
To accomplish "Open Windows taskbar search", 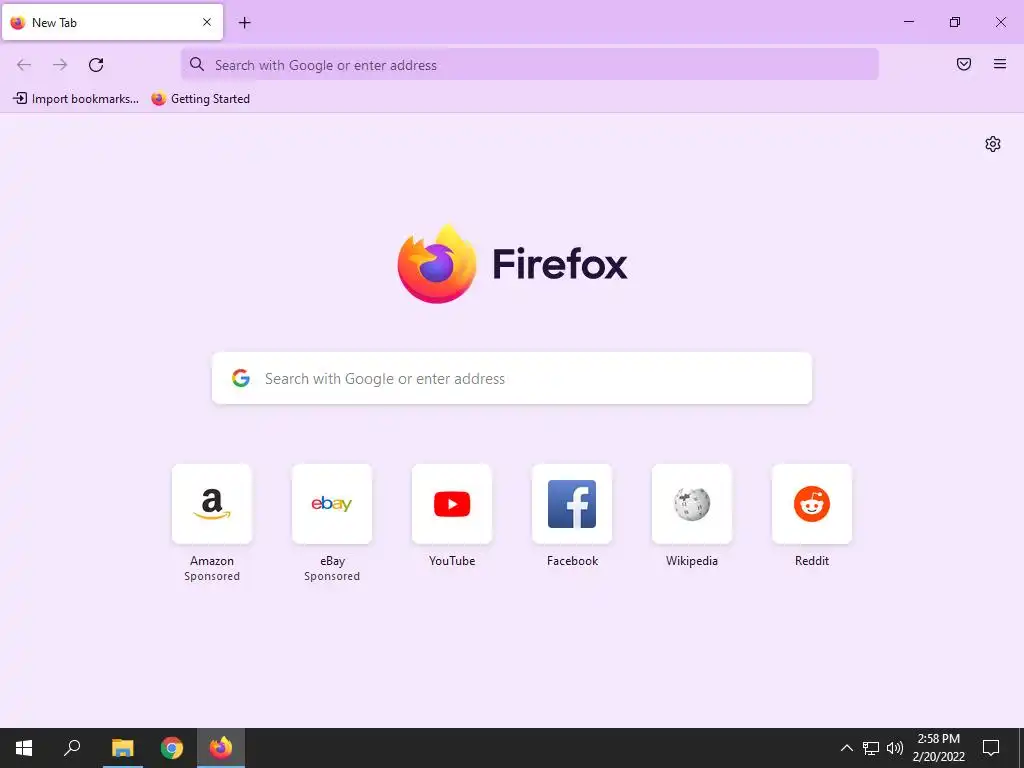I will pos(72,748).
